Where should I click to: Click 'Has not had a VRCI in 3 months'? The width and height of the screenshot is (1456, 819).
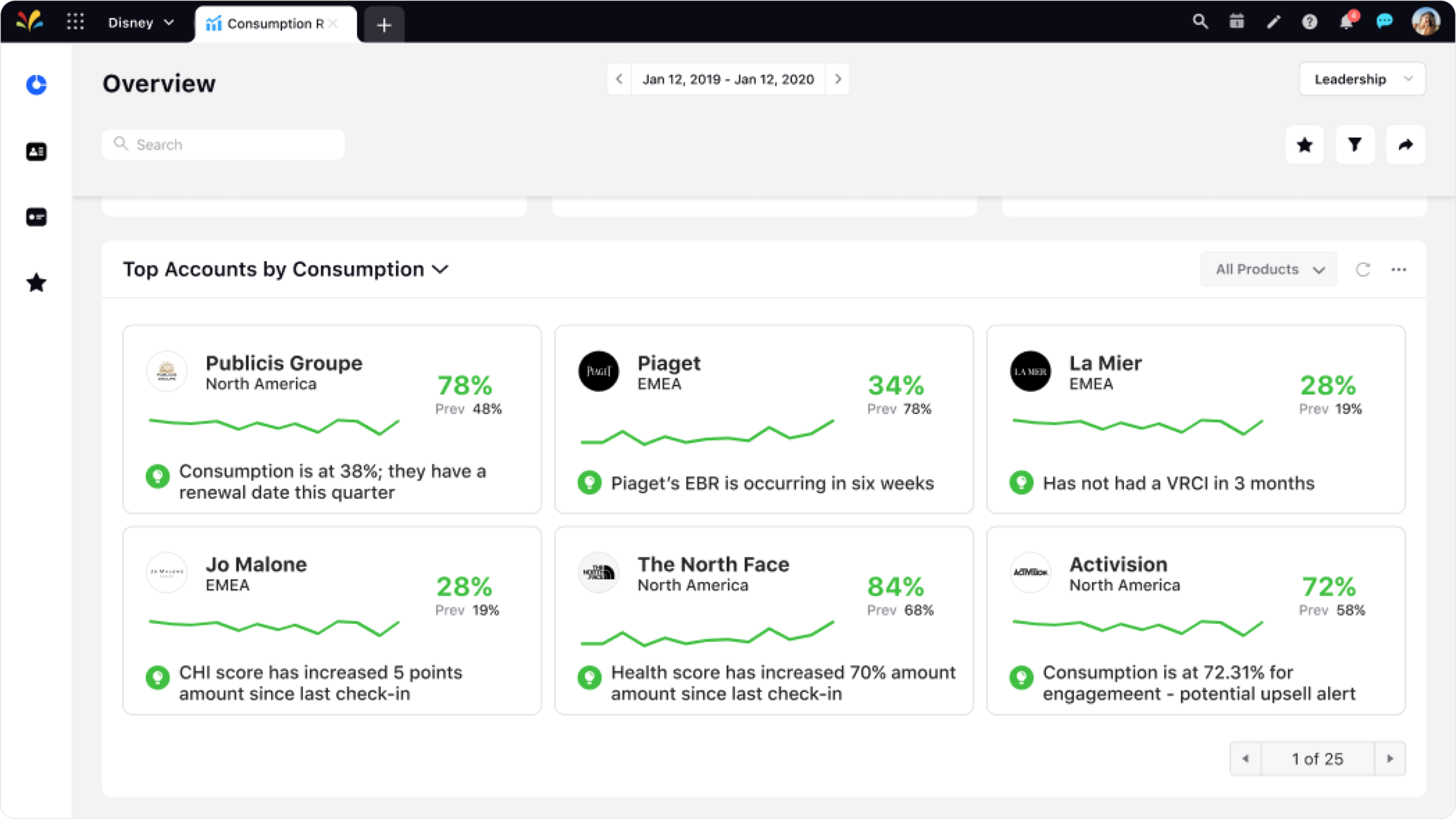(x=1179, y=483)
